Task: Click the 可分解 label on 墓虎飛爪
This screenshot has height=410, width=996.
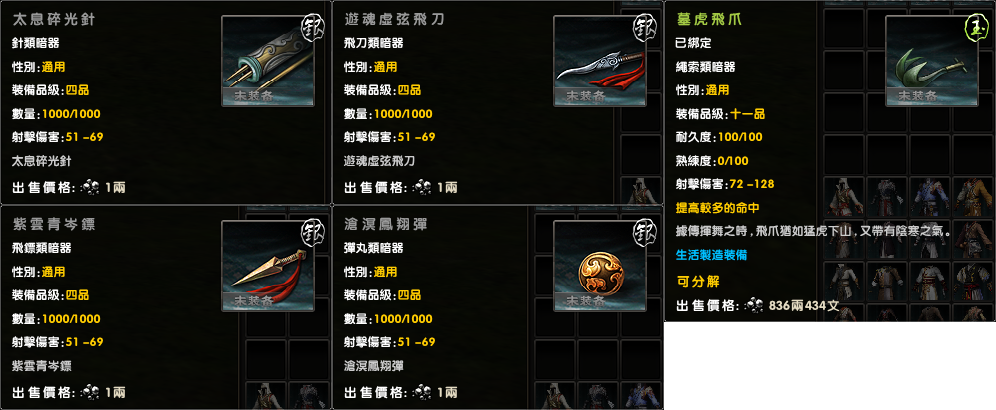Action: coord(697,281)
